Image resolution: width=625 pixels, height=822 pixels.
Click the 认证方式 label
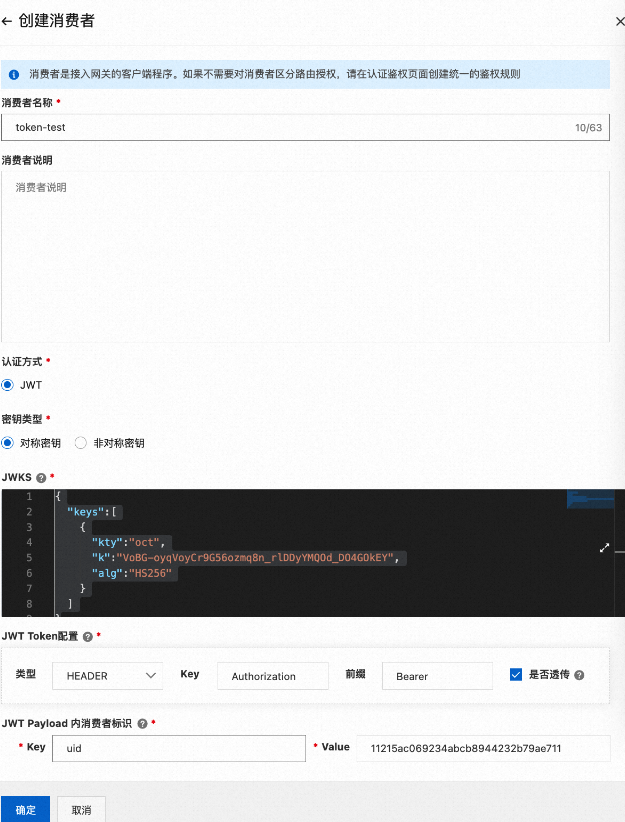[21, 362]
